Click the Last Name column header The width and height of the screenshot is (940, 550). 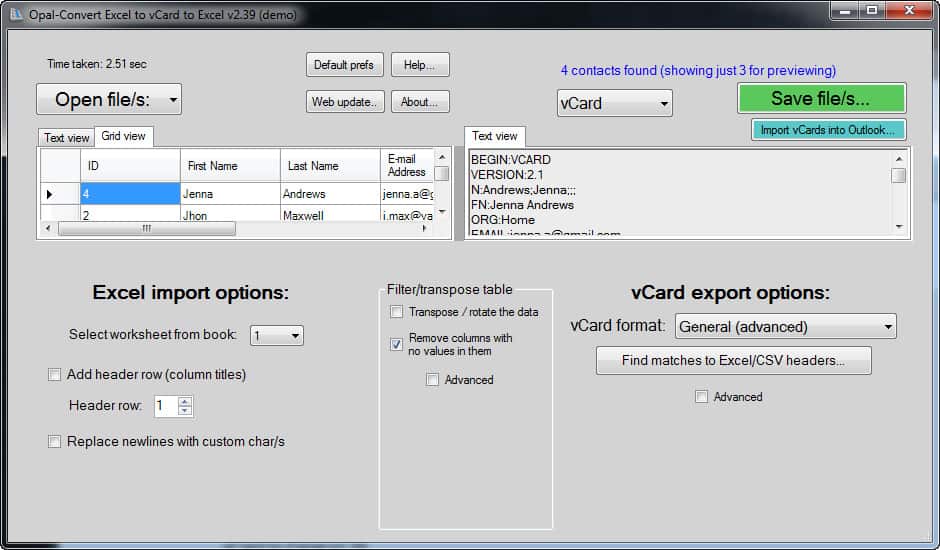click(330, 166)
